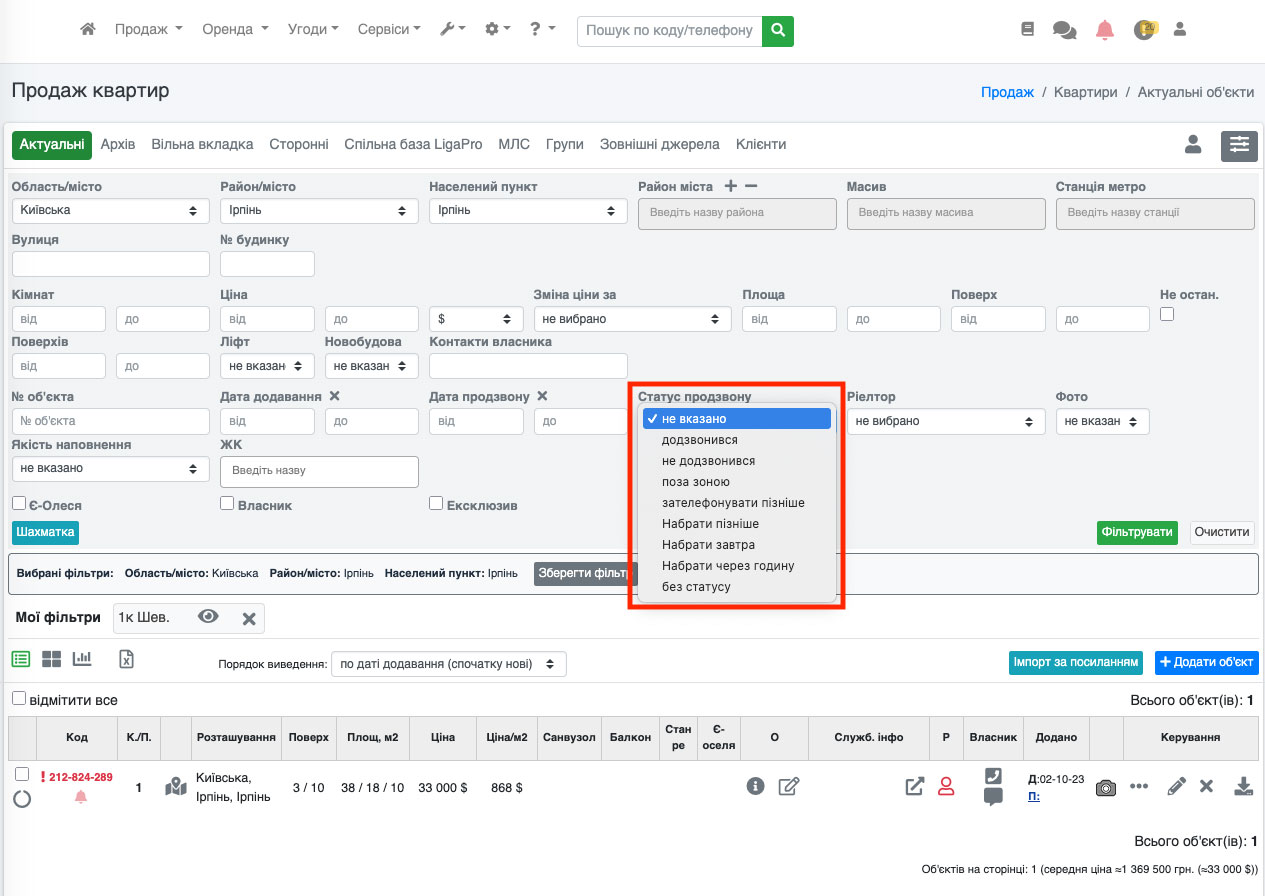Check the Власник checkbox
Image resolution: width=1265 pixels, height=896 pixels.
click(227, 504)
